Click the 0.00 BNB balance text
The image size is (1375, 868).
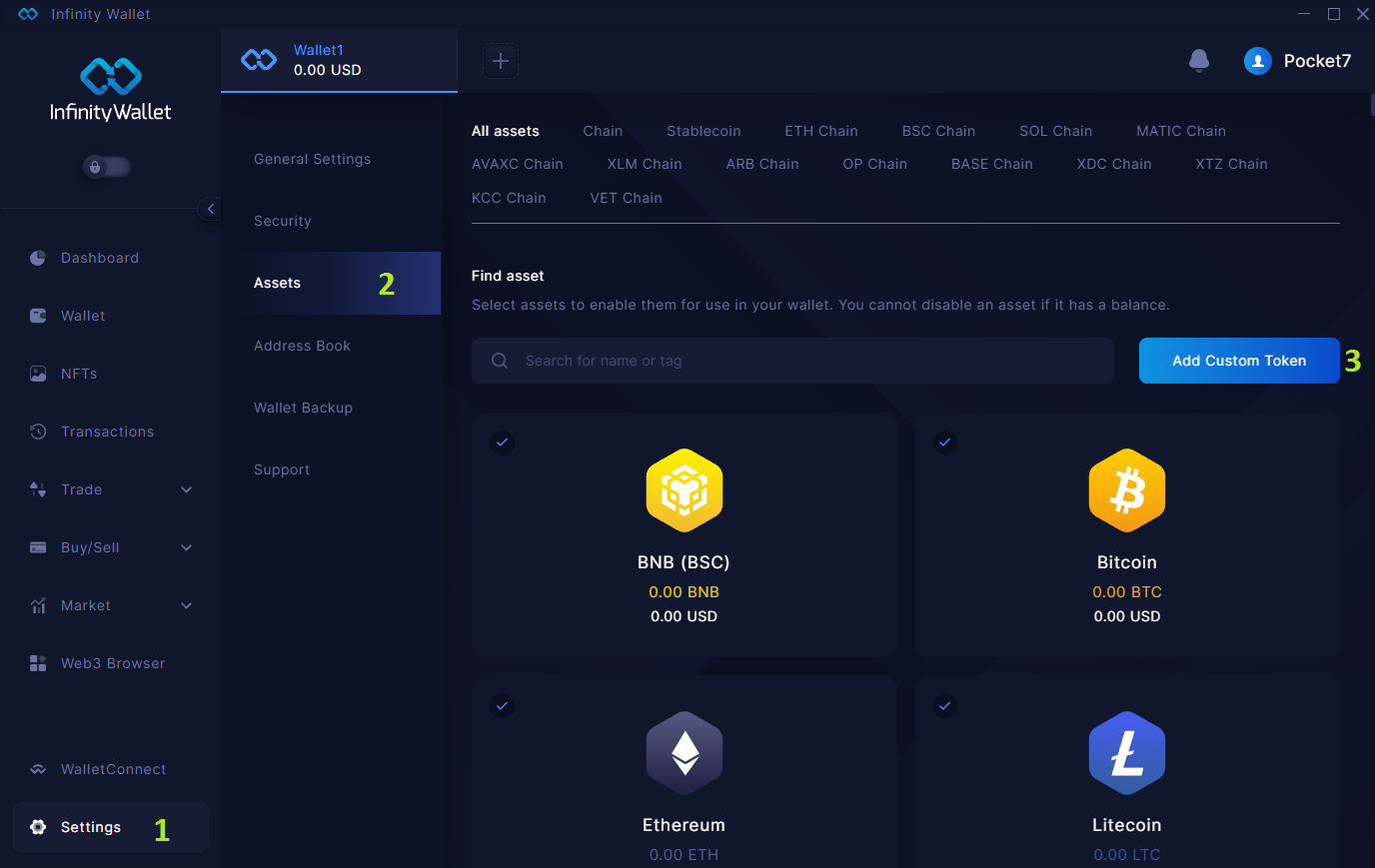[685, 592]
